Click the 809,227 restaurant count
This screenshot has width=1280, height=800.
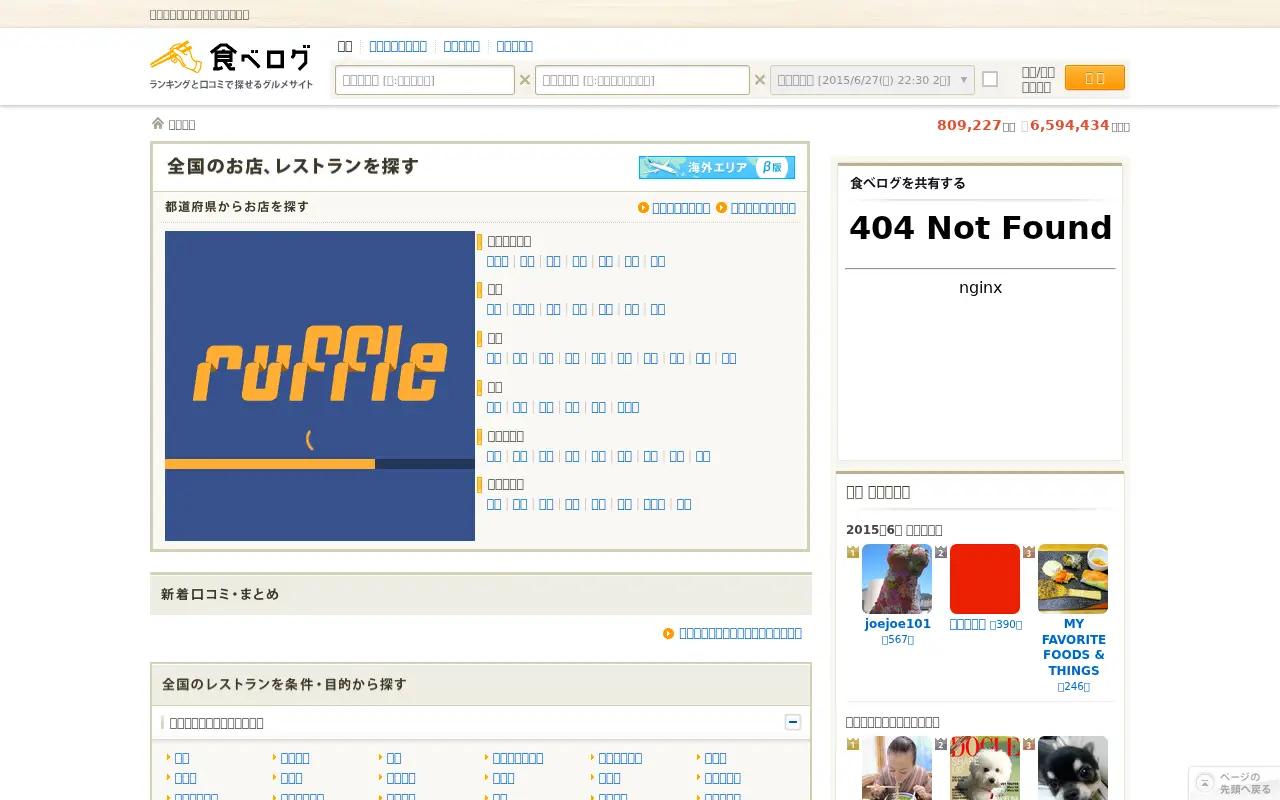coord(969,125)
